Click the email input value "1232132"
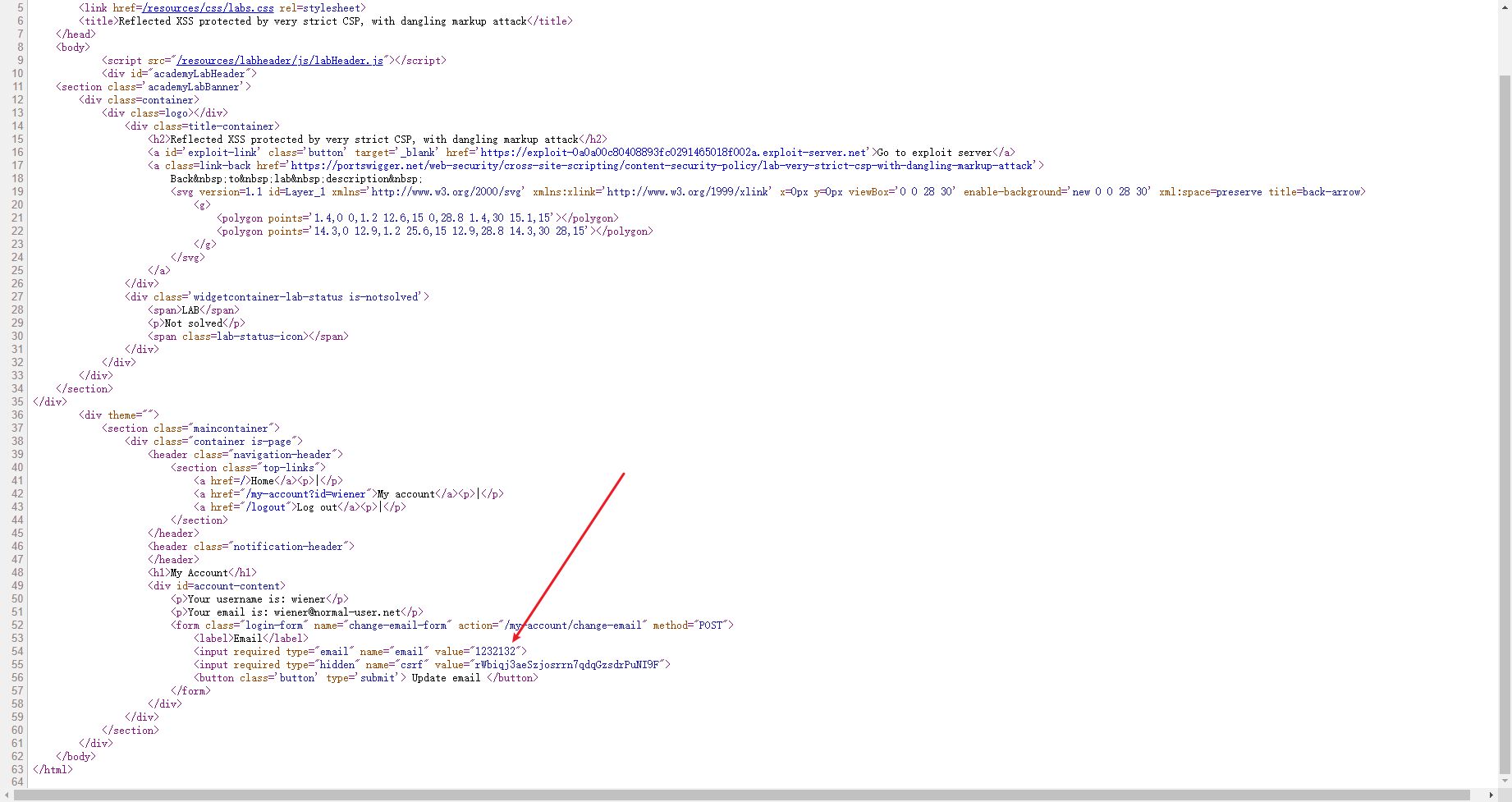 495,652
